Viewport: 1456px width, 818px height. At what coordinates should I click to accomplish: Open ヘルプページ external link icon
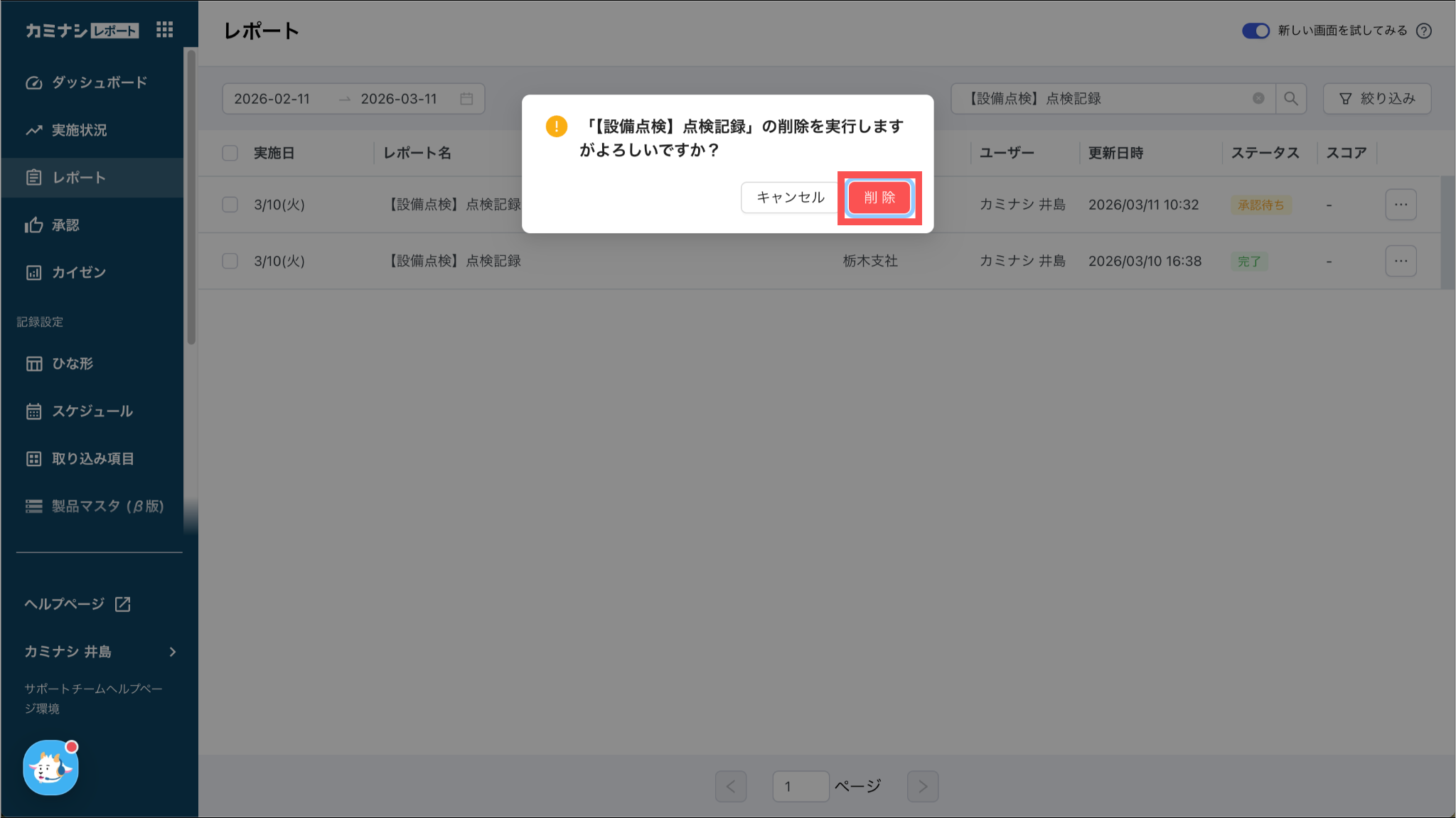(x=123, y=604)
